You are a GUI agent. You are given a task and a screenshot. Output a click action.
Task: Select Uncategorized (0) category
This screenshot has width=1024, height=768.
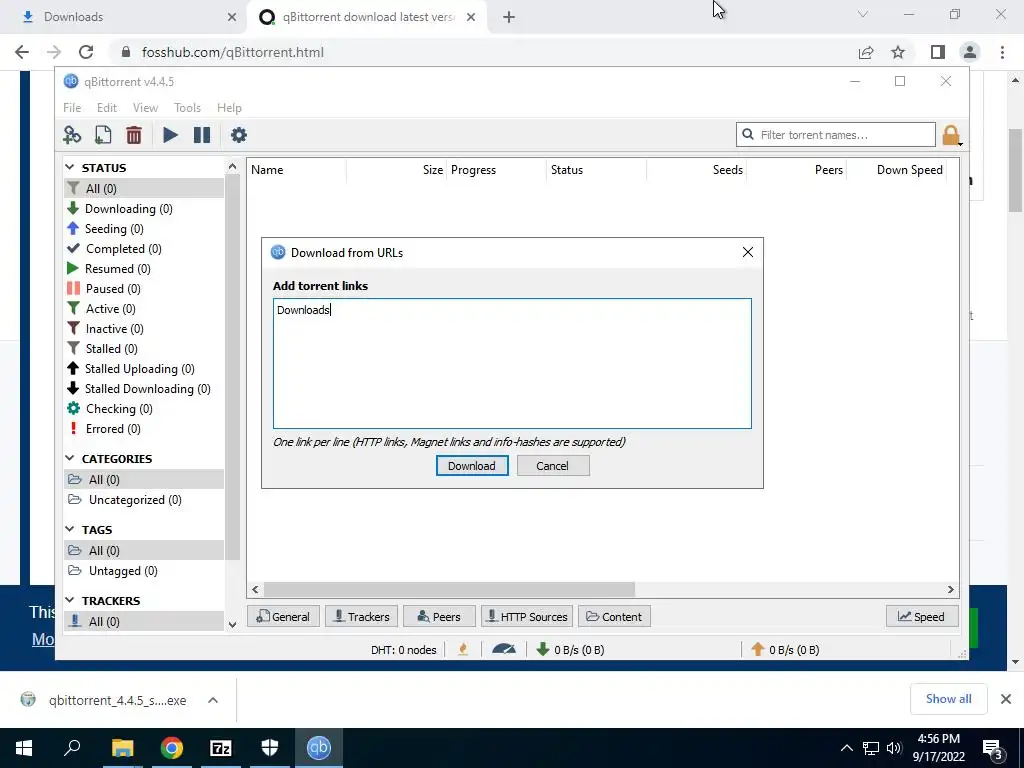135,500
